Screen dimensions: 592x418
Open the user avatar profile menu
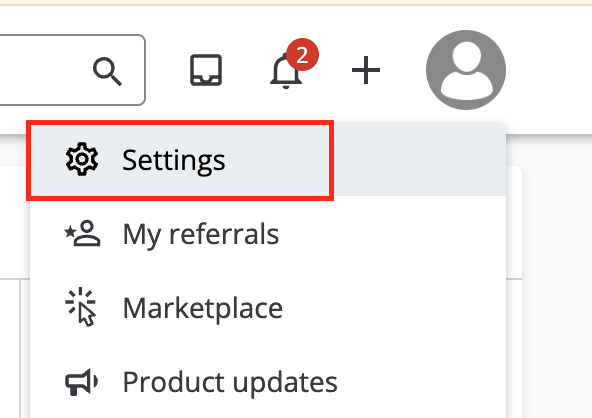click(466, 70)
